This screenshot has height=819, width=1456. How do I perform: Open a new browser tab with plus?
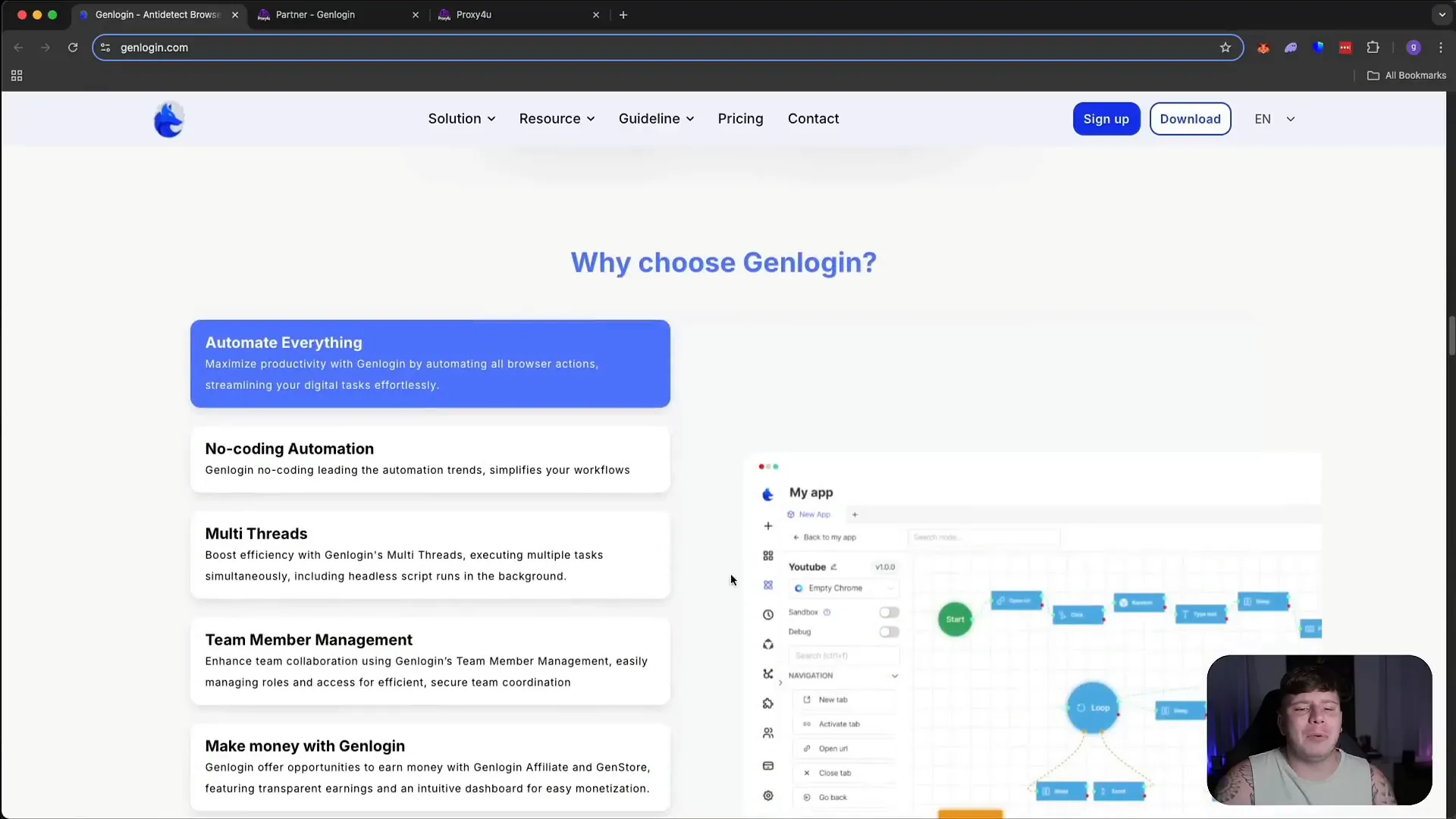coord(623,14)
